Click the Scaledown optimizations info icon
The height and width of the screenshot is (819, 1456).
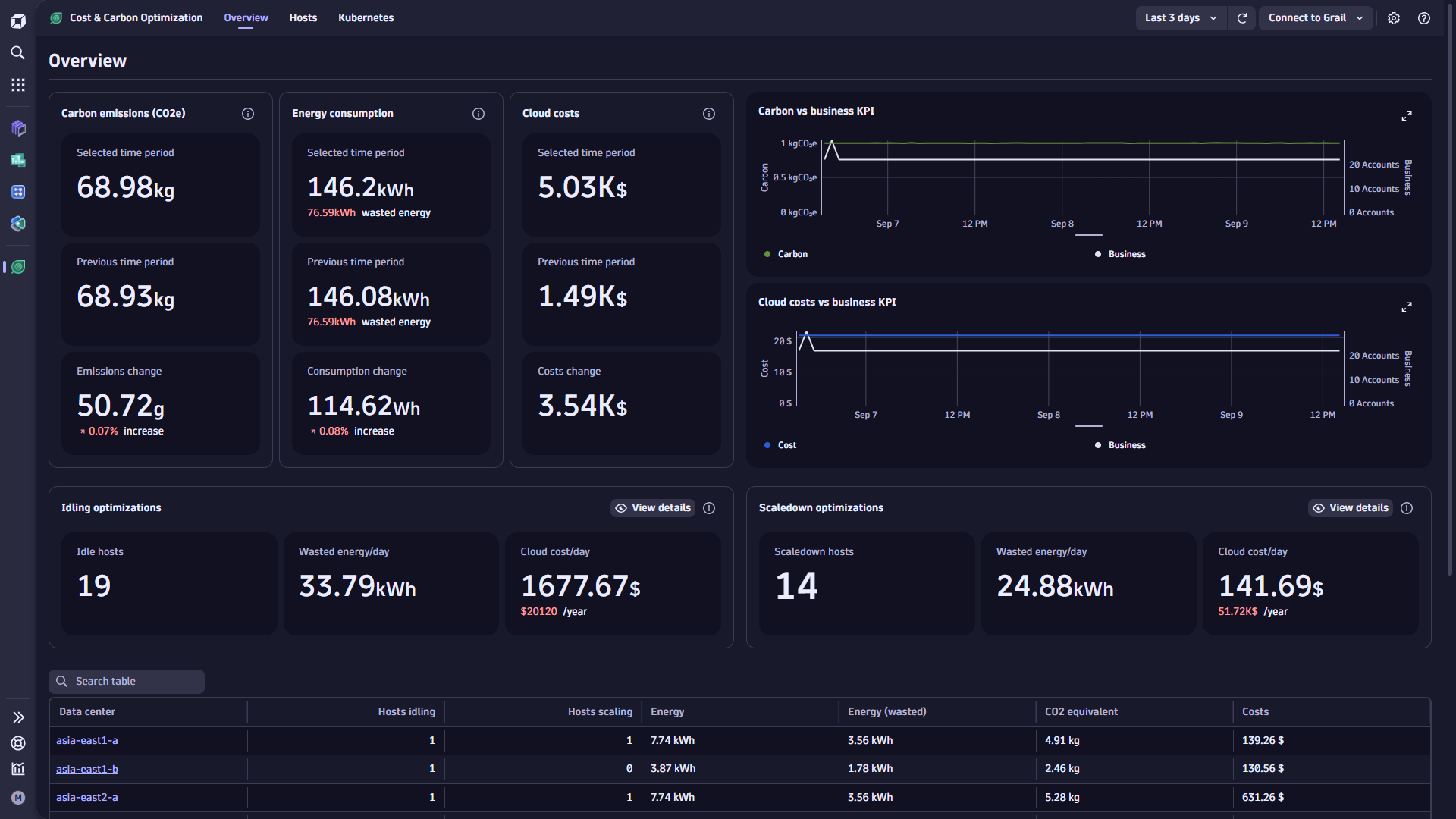click(1407, 508)
